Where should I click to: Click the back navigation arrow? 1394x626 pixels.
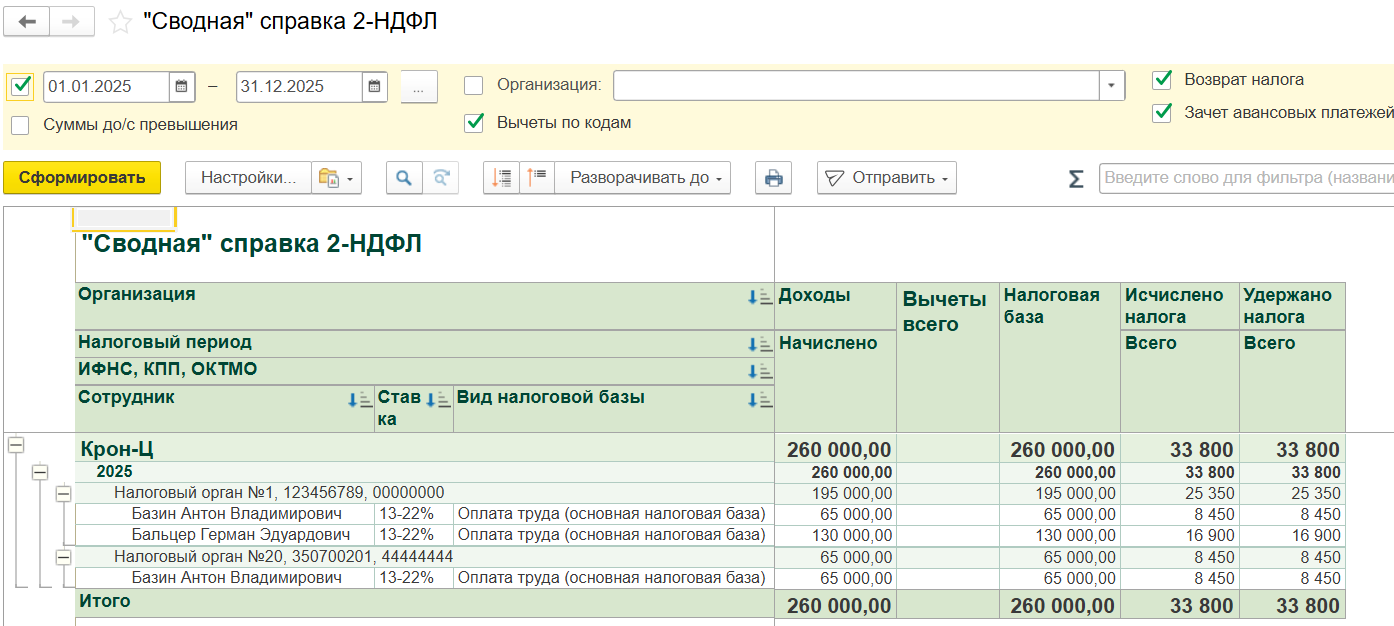(27, 22)
